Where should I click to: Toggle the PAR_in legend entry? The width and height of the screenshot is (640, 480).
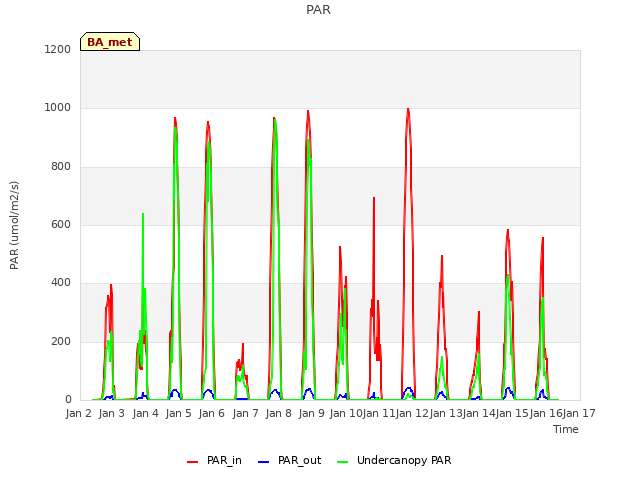point(215,460)
